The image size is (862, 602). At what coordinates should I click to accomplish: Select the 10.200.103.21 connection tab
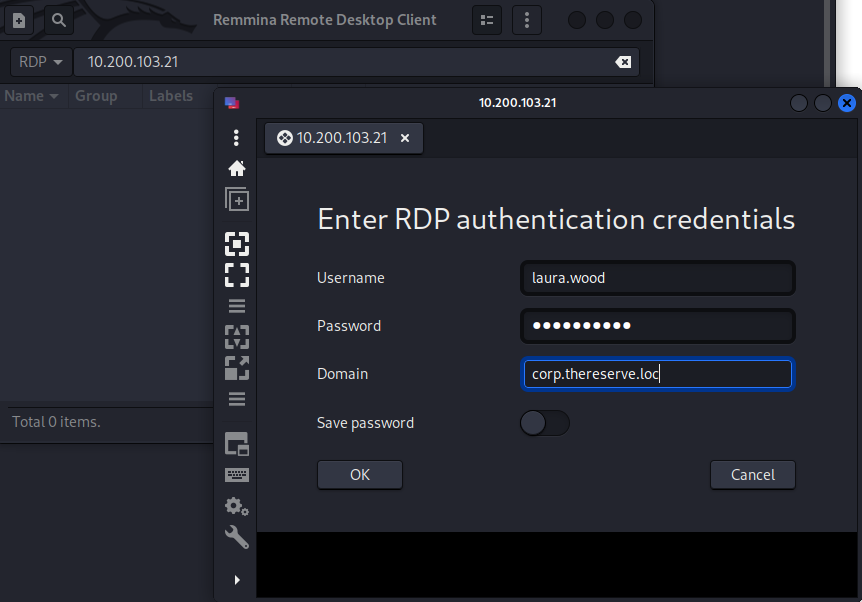[340, 138]
